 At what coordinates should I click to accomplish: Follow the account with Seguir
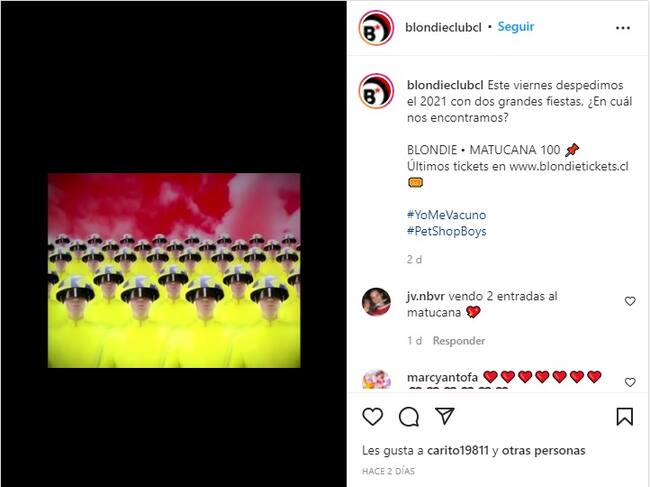(516, 27)
